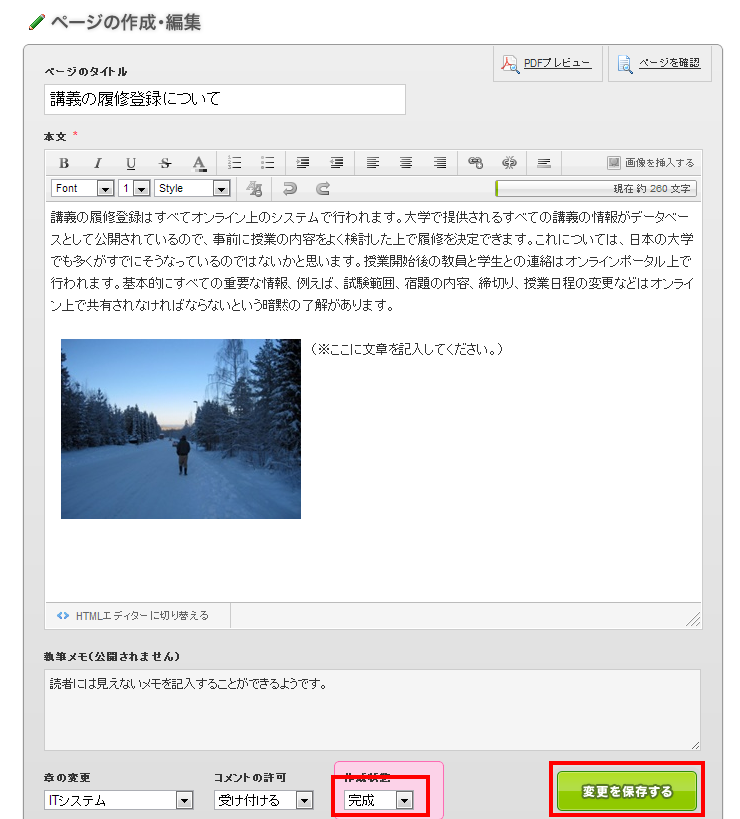
Task: Decrease paragraph indent
Action: 337,163
